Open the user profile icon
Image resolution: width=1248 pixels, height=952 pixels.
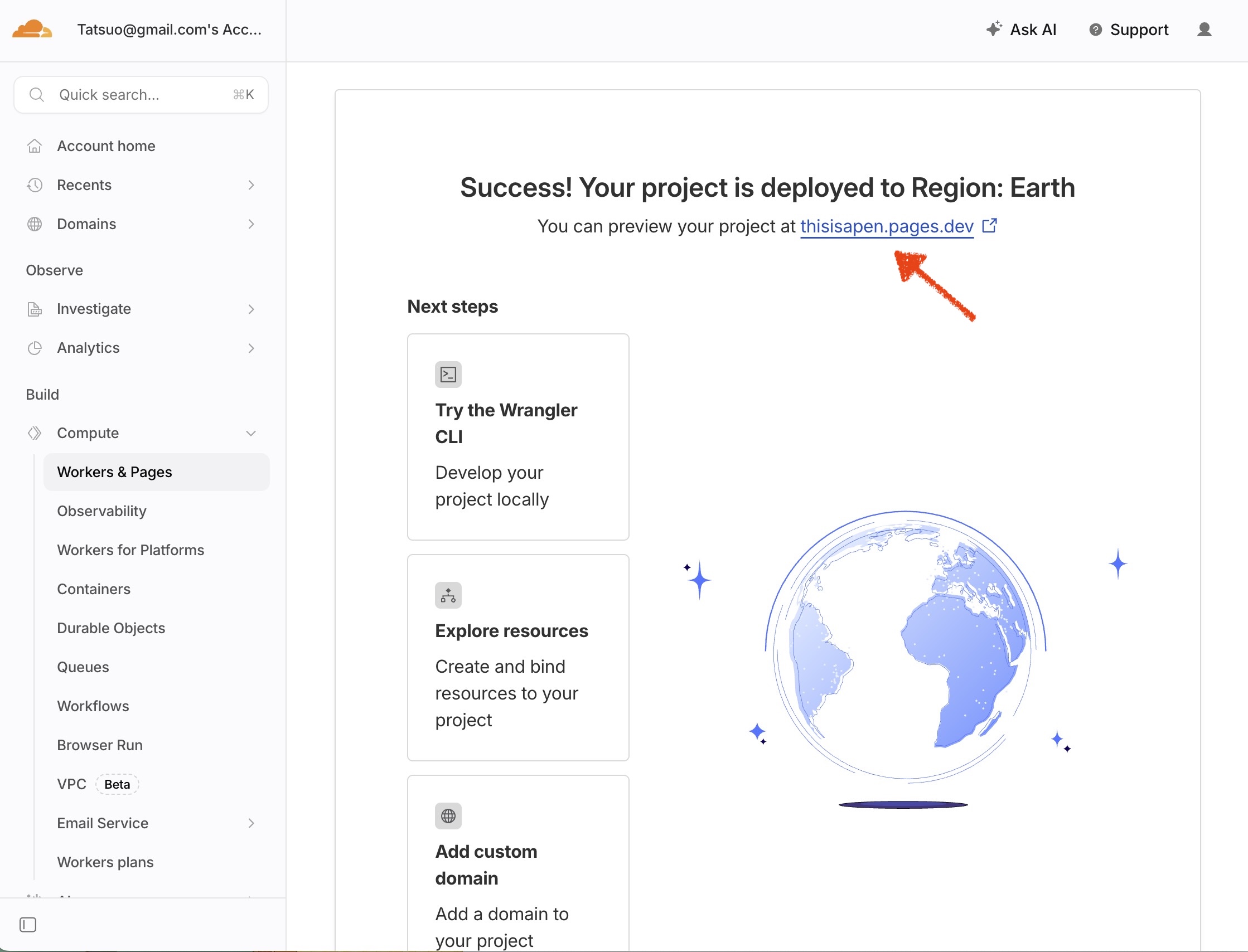[1205, 30]
